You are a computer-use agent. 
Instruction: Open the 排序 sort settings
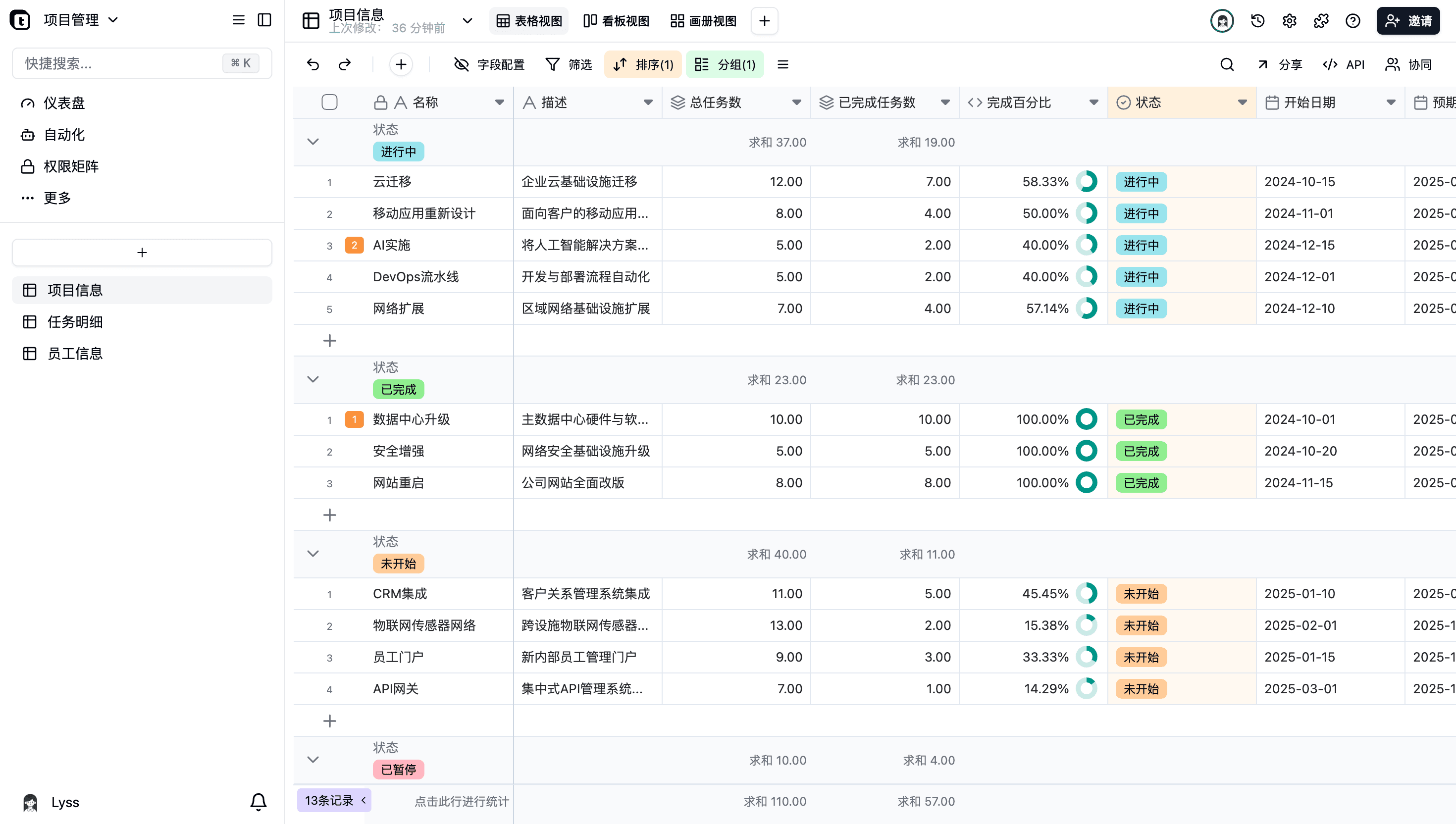point(643,64)
